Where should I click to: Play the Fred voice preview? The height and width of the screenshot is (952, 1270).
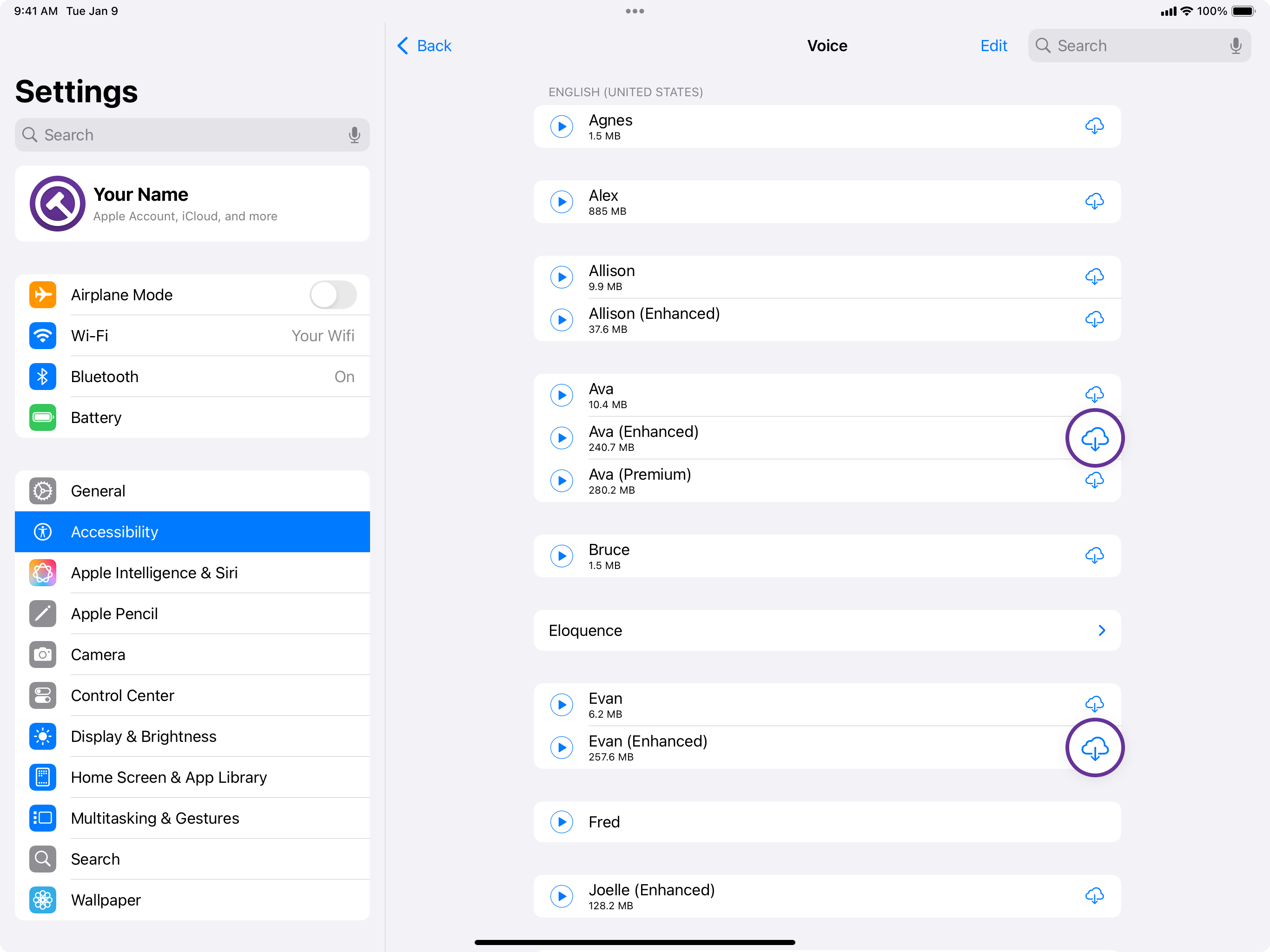(562, 822)
